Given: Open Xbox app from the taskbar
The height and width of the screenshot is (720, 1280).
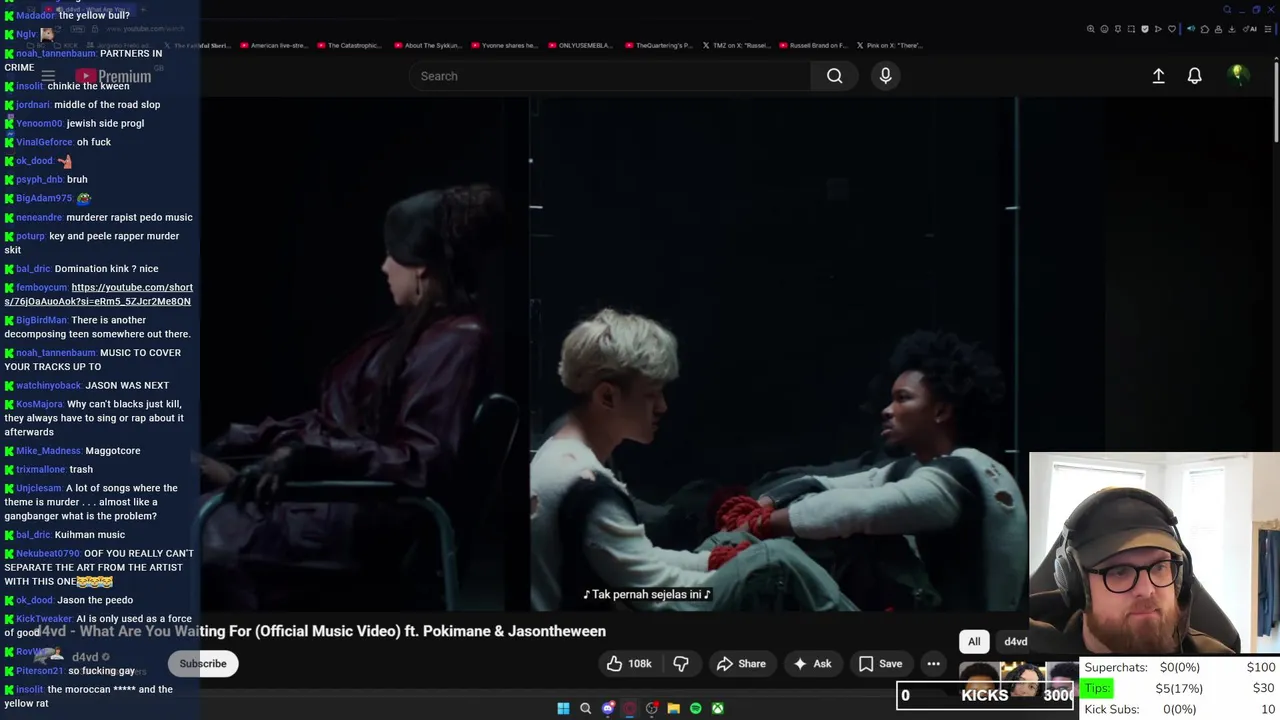Looking at the screenshot, I should pyautogui.click(x=718, y=708).
